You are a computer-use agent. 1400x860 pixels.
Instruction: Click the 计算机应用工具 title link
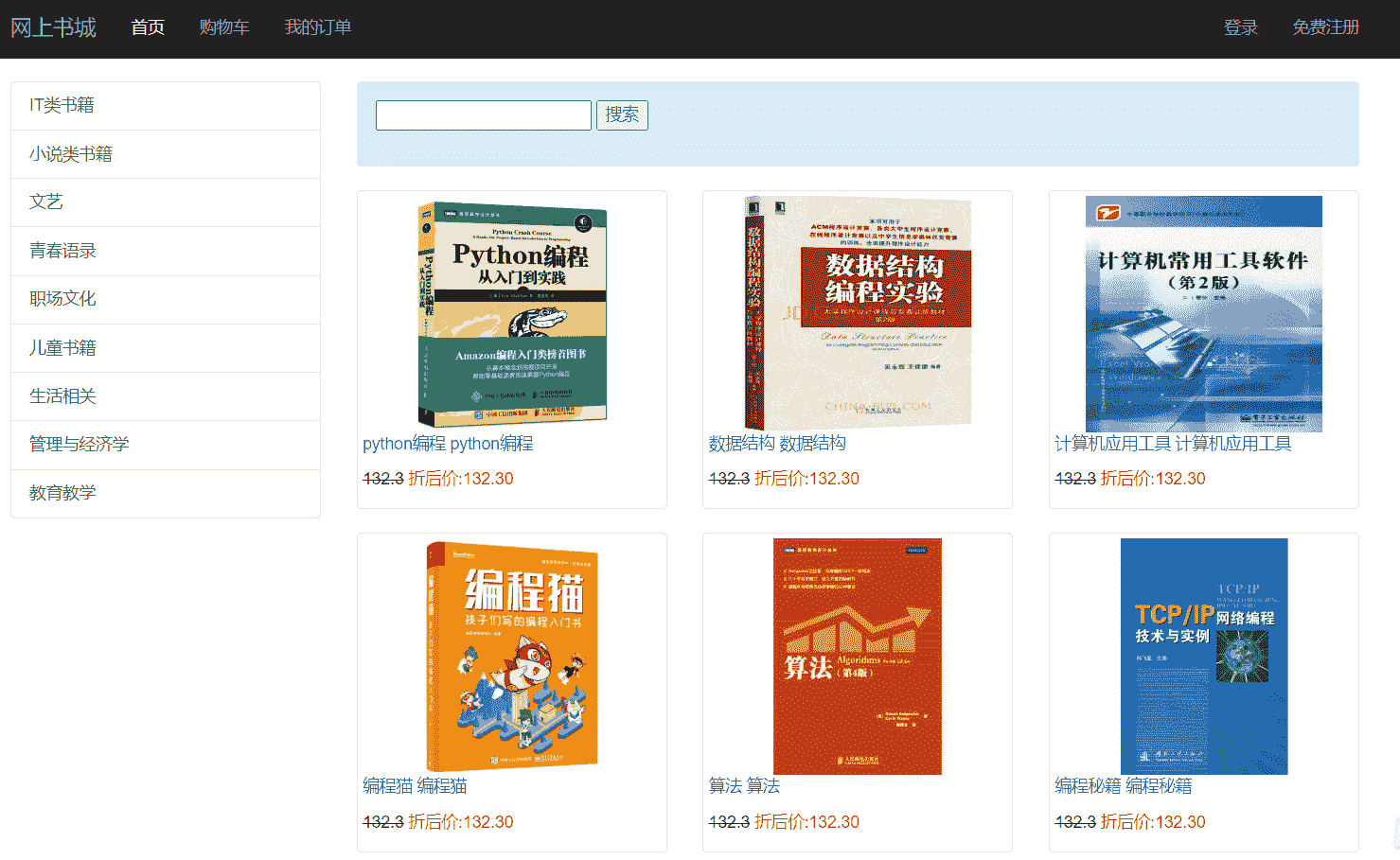coord(1173,444)
